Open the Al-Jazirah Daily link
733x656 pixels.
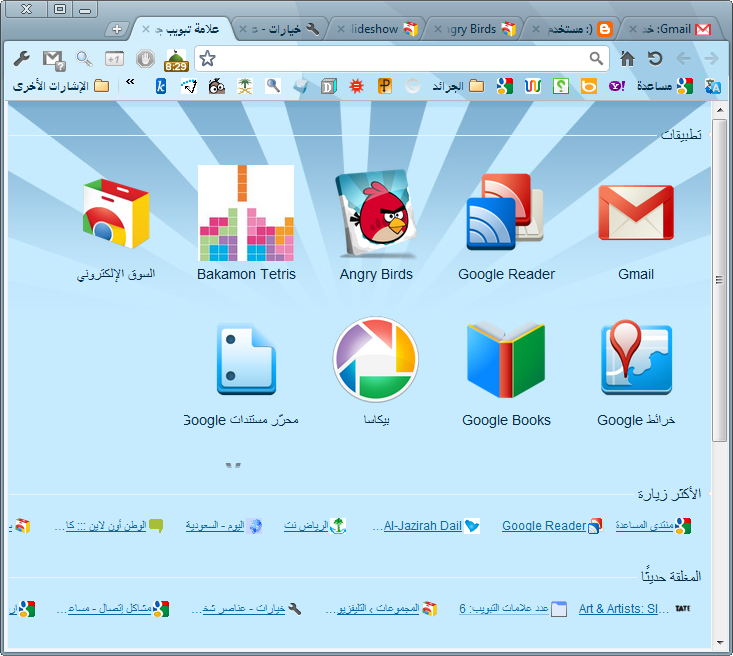point(426,526)
